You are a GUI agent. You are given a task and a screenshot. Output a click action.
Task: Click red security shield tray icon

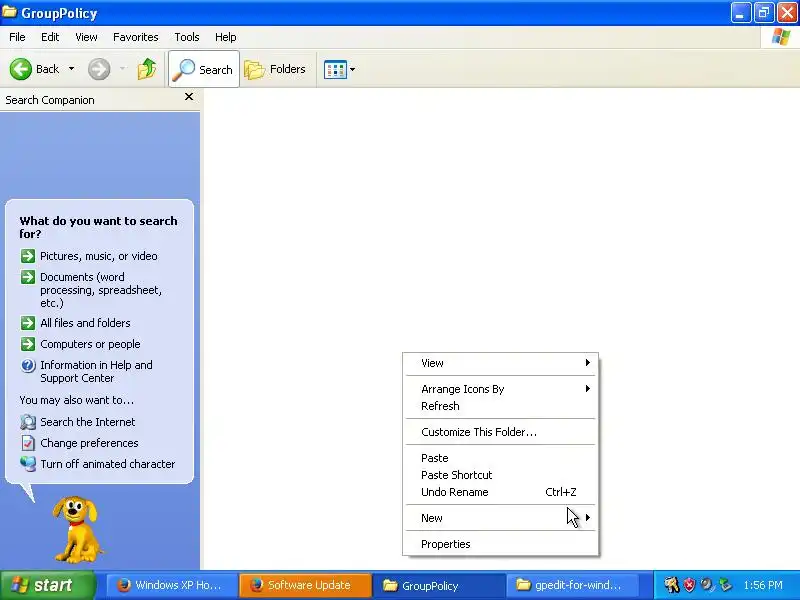[x=689, y=585]
